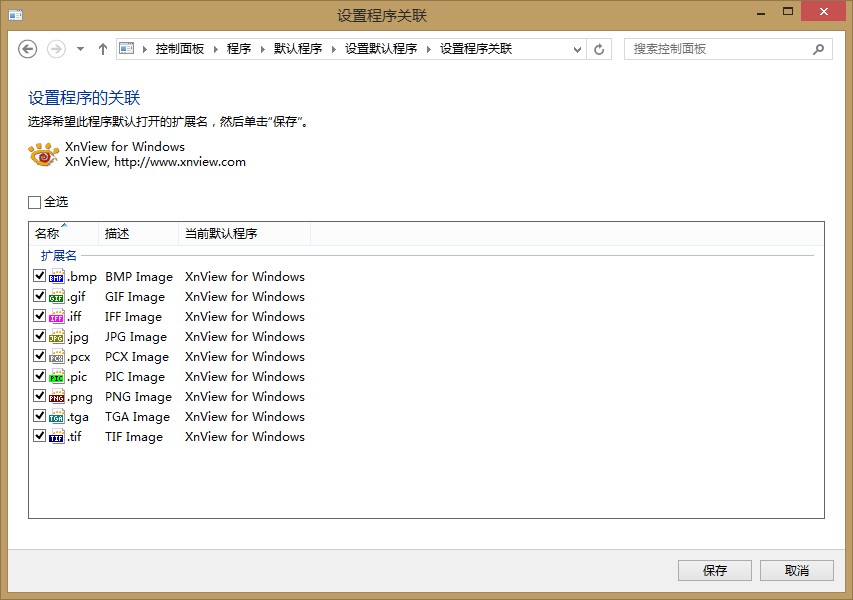Expand the arrow before 控制面板 breadcrumb

[145, 49]
